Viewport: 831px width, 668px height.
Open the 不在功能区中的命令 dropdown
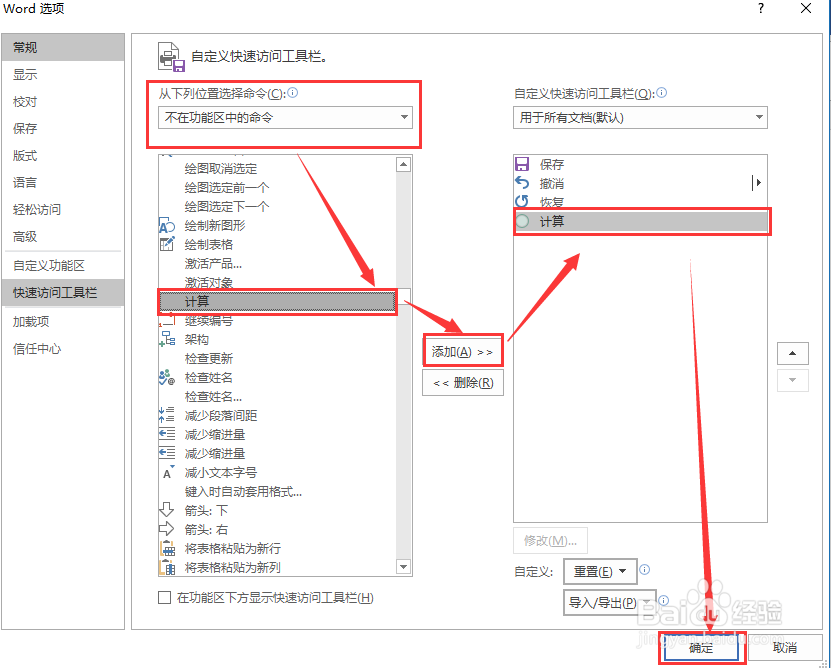click(285, 117)
